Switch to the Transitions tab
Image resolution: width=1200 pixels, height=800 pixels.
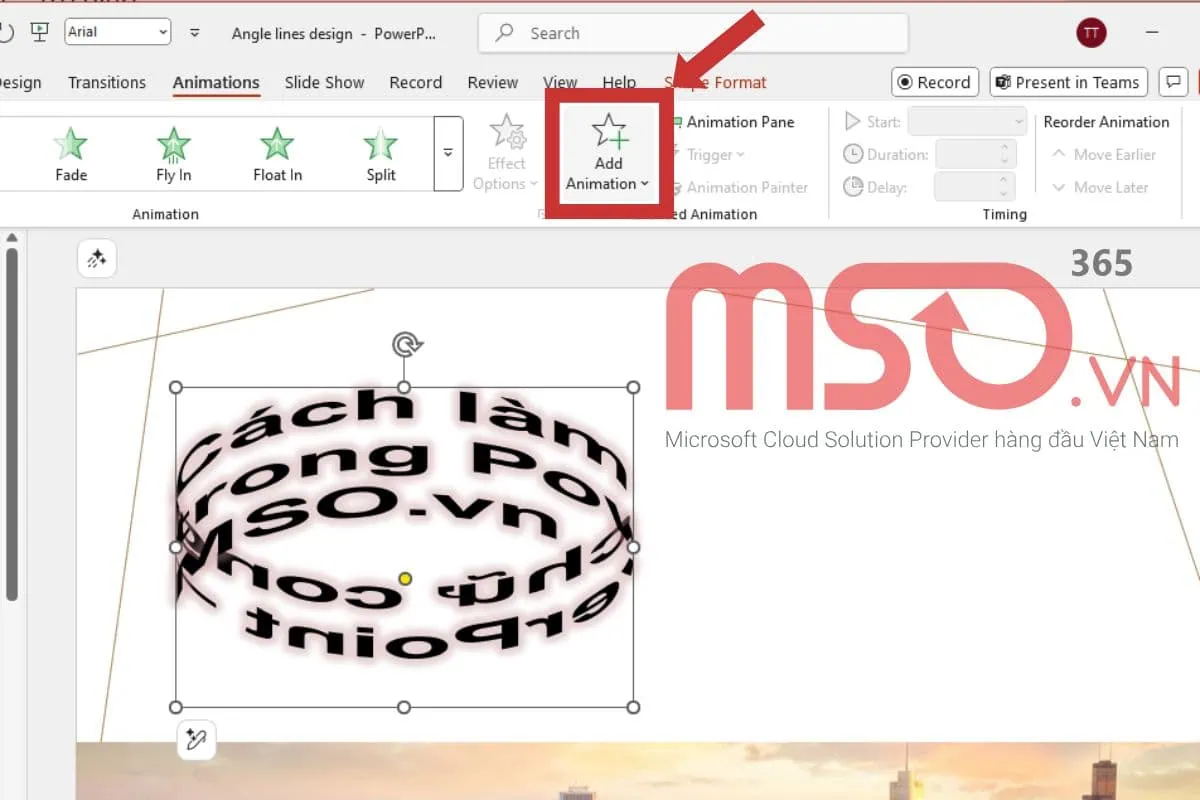click(x=107, y=83)
